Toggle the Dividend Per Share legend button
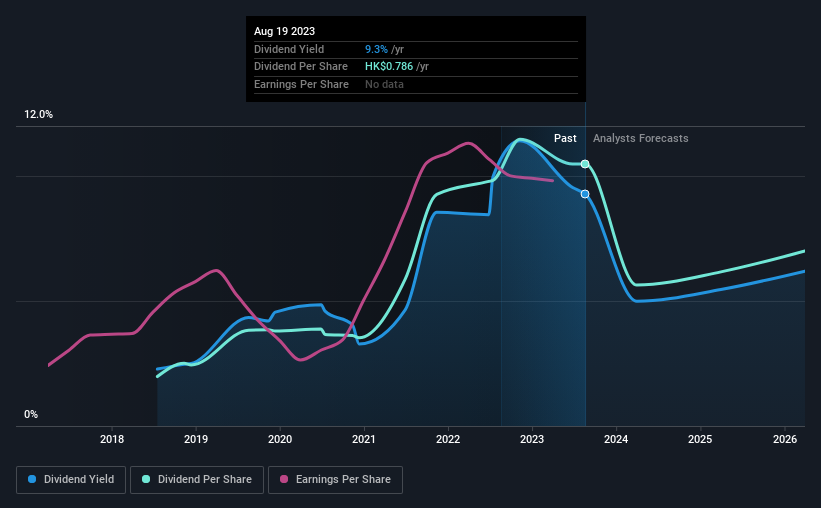 197,480
